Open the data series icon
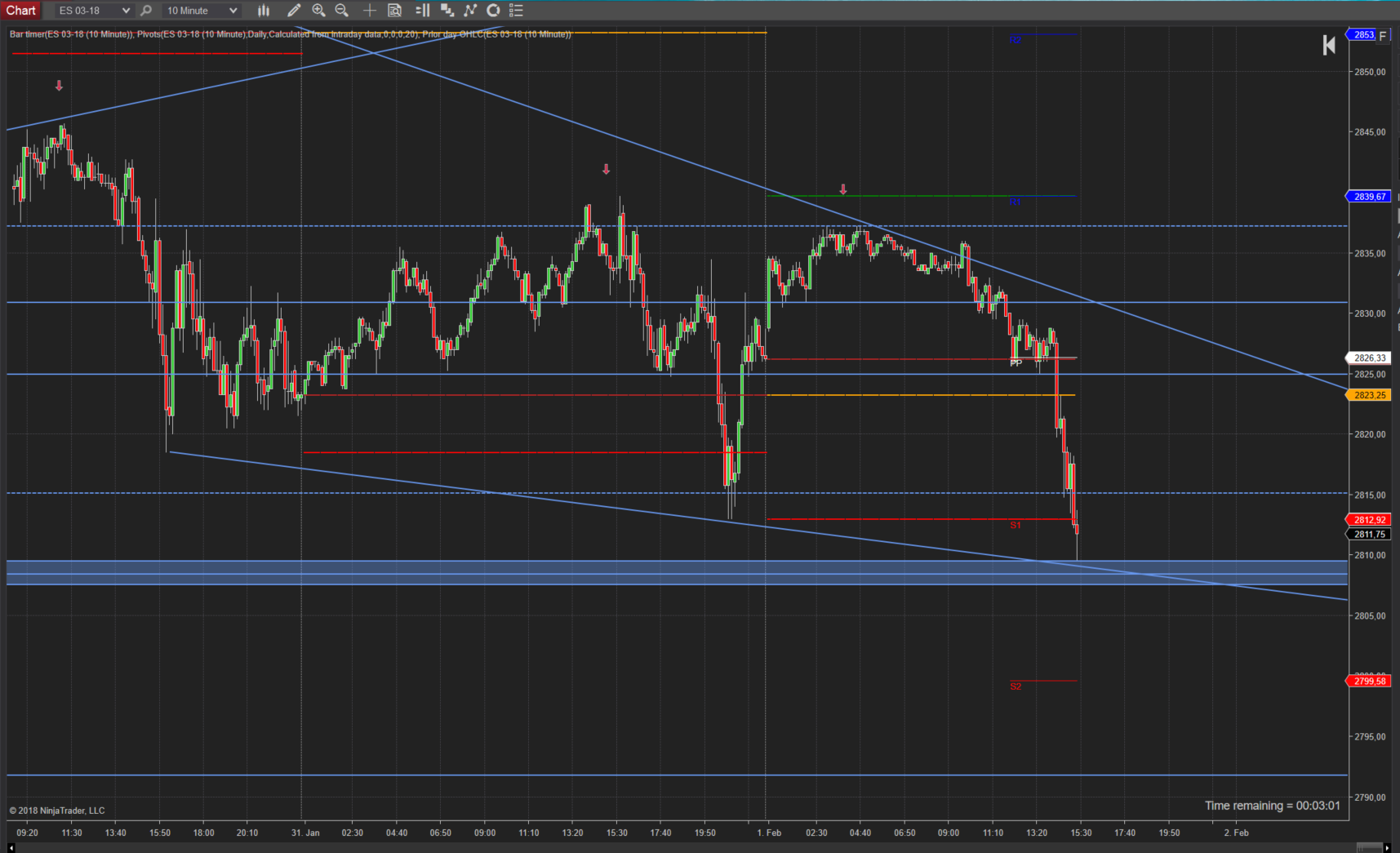1400x853 pixels. (447, 11)
